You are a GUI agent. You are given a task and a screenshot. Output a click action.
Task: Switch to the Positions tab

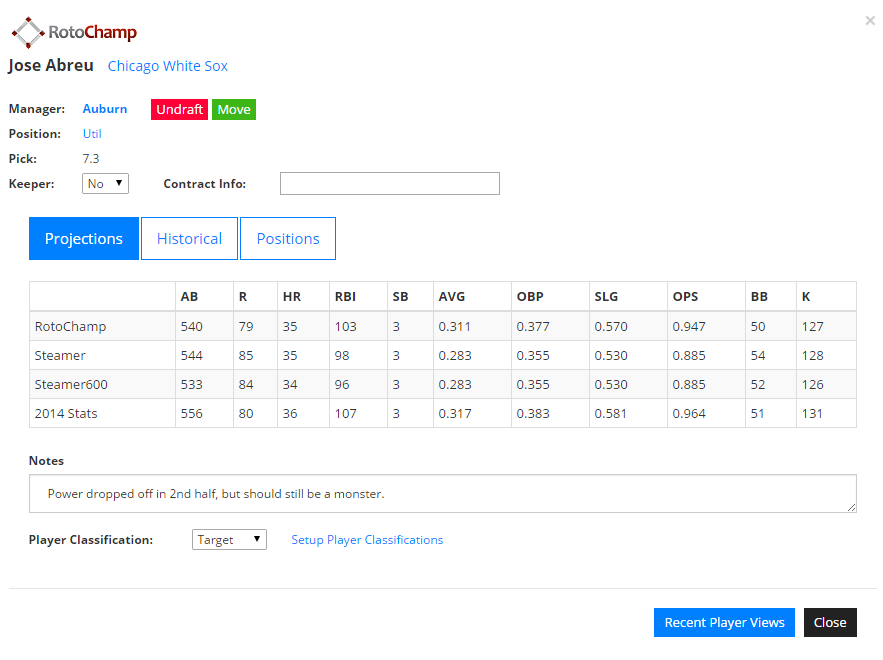point(288,239)
